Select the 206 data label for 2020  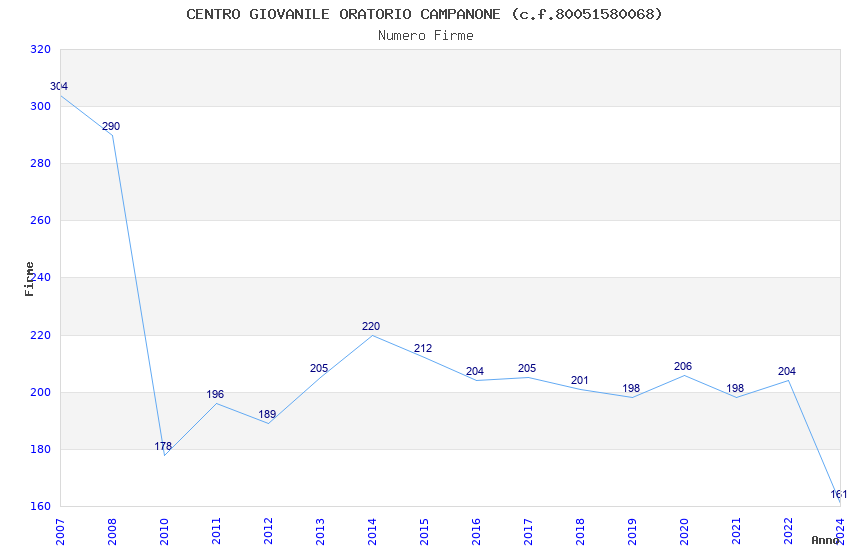[x=683, y=367]
